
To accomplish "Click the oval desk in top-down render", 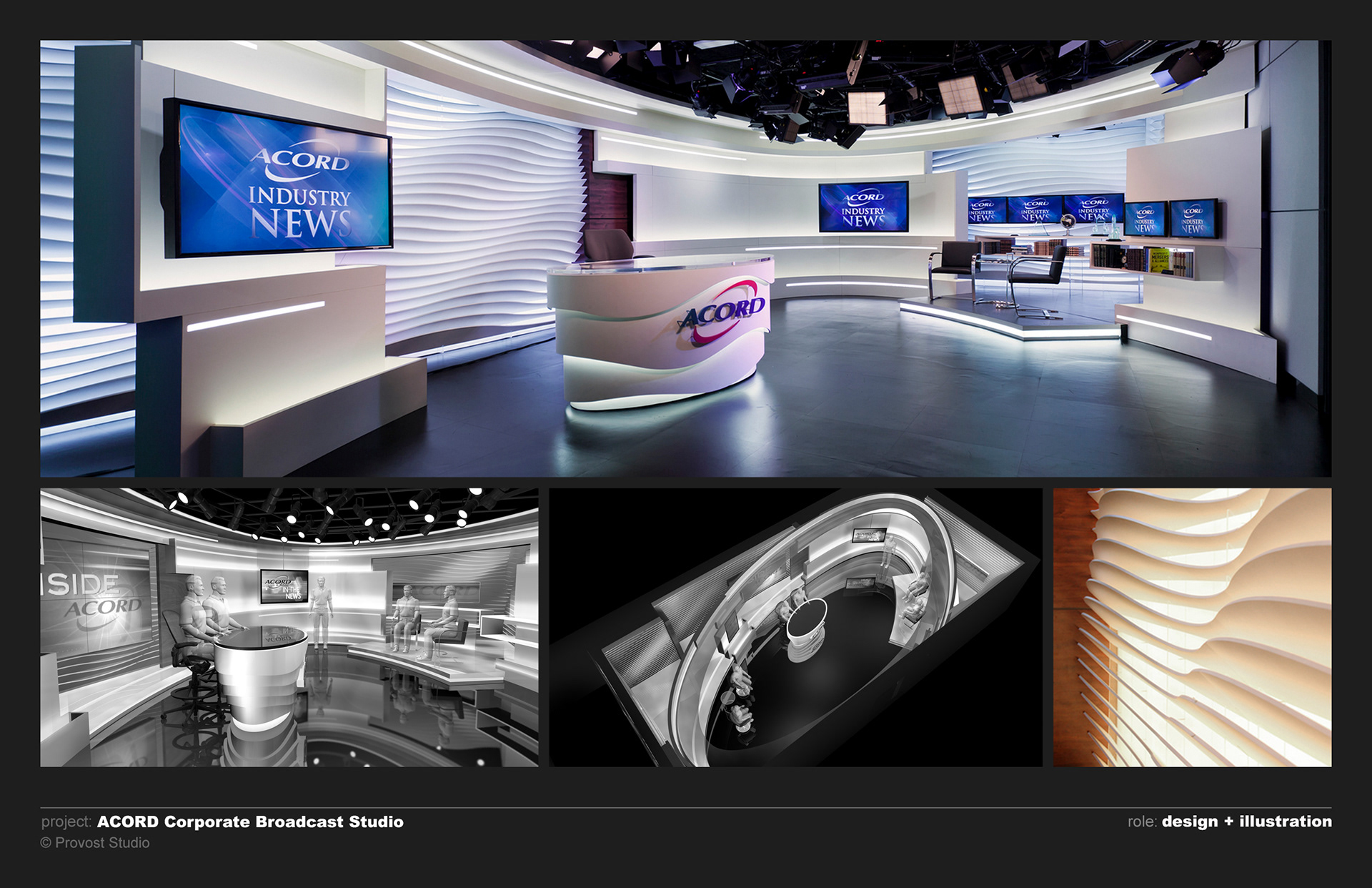I will tap(806, 619).
